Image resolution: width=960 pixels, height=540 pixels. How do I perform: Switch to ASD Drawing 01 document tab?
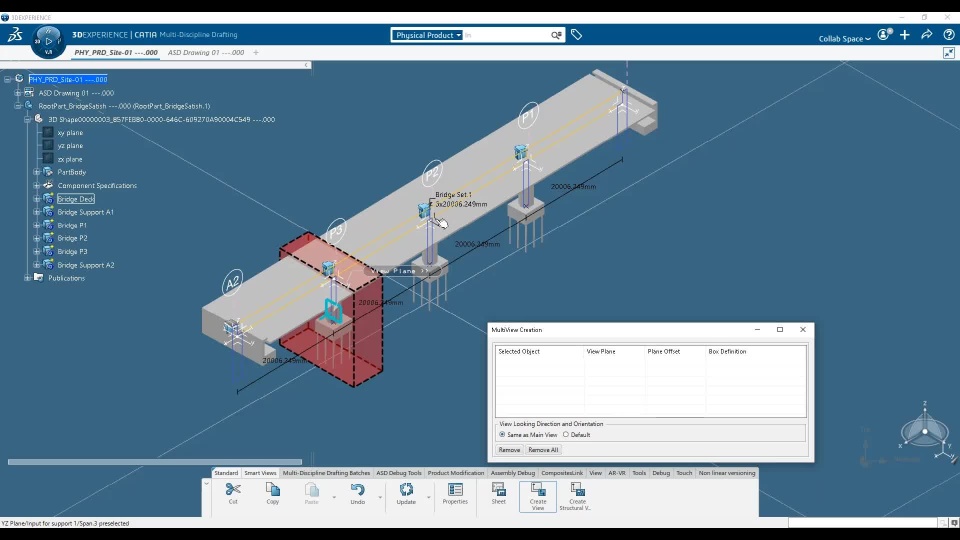206,53
